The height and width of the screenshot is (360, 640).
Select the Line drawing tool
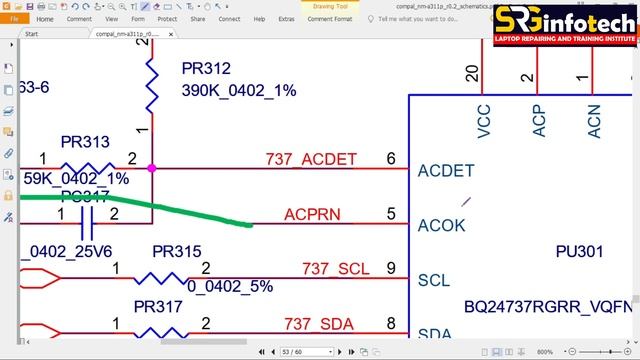tap(179, 7)
